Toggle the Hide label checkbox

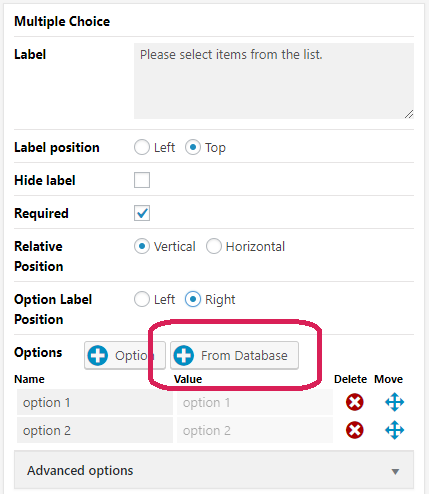(142, 180)
